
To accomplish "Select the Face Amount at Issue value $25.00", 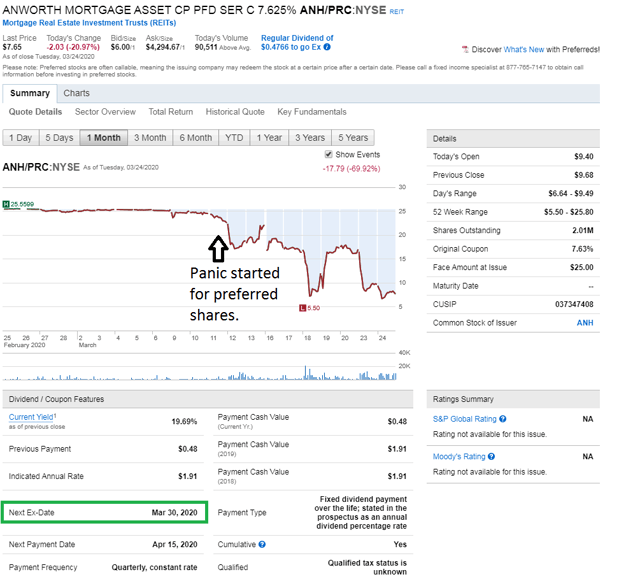I will tap(582, 267).
